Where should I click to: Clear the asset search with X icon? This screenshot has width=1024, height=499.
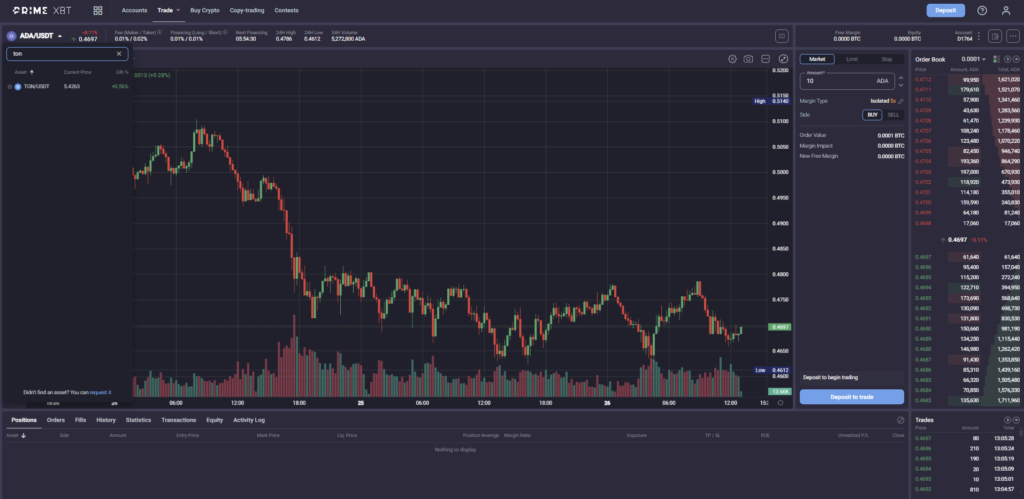coord(119,54)
